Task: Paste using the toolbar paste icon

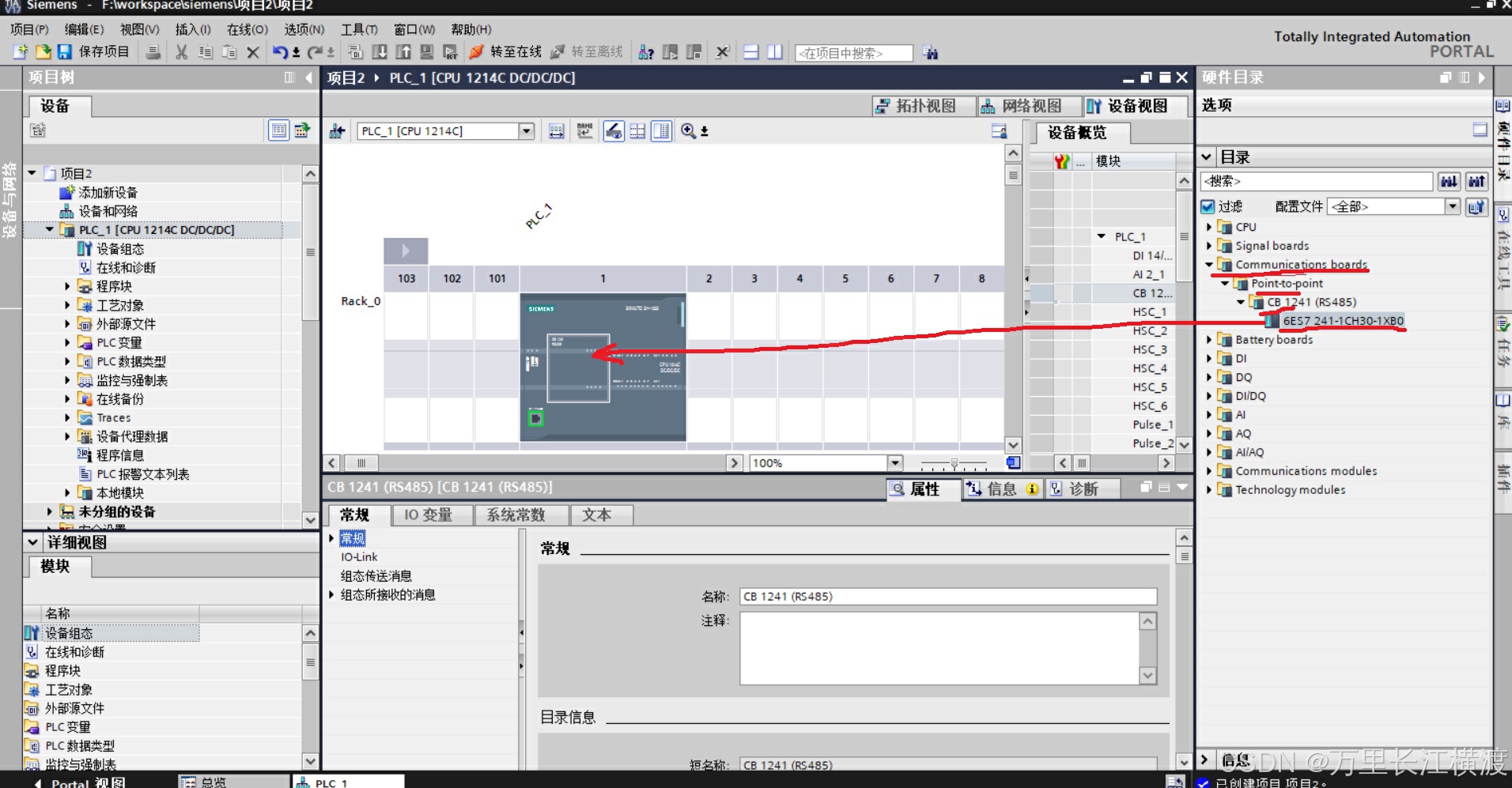Action: pos(229,52)
